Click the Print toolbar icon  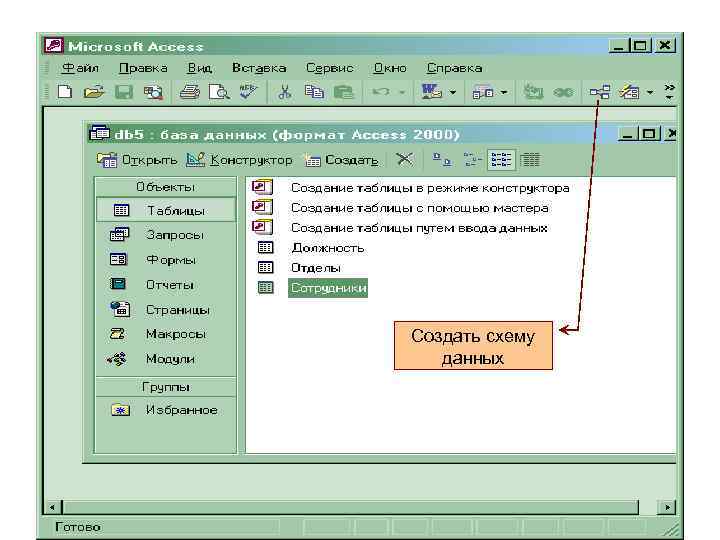190,92
